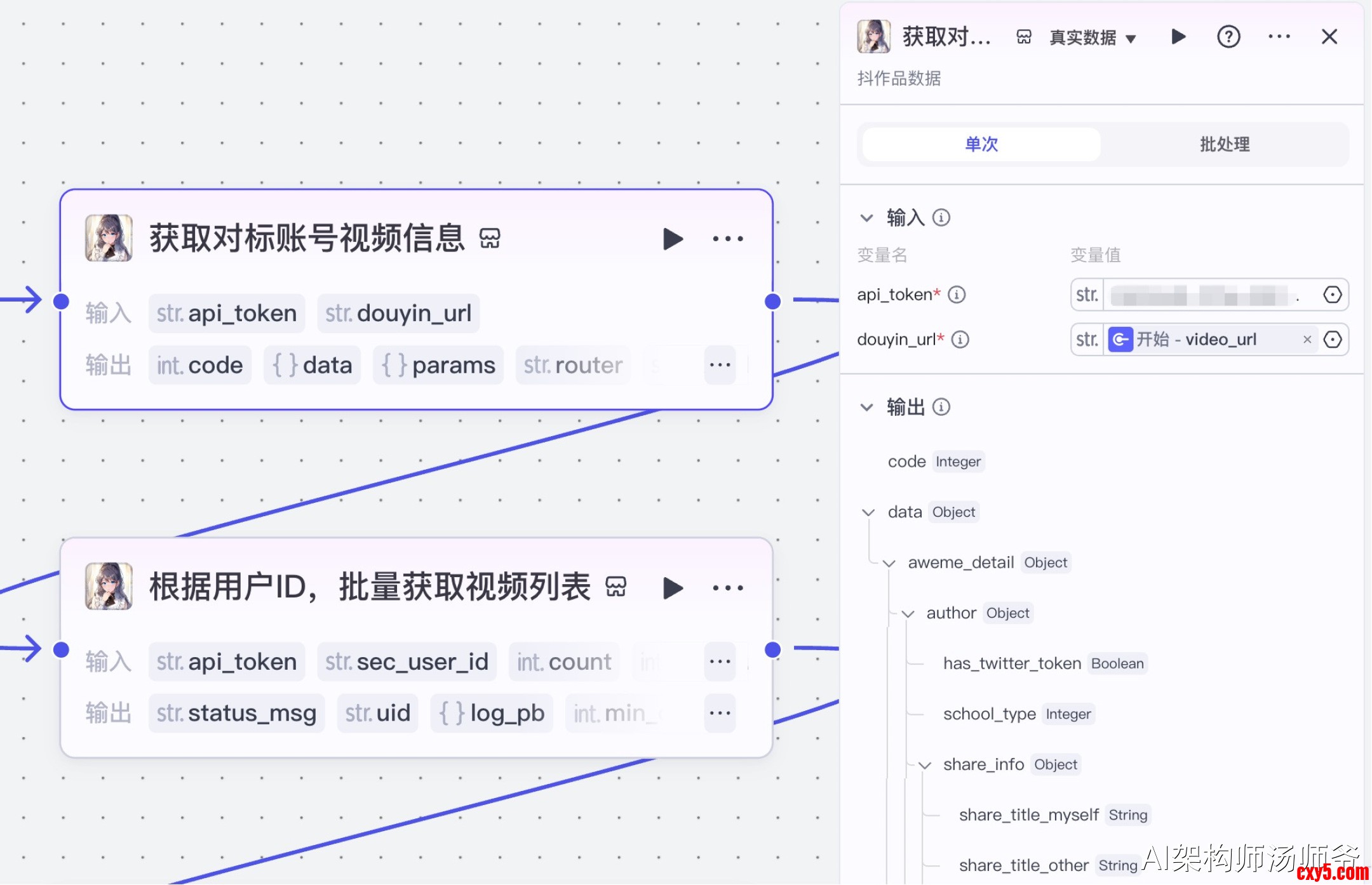The height and width of the screenshot is (885, 1372).
Task: Collapse the share_info object node
Action: coord(925,765)
